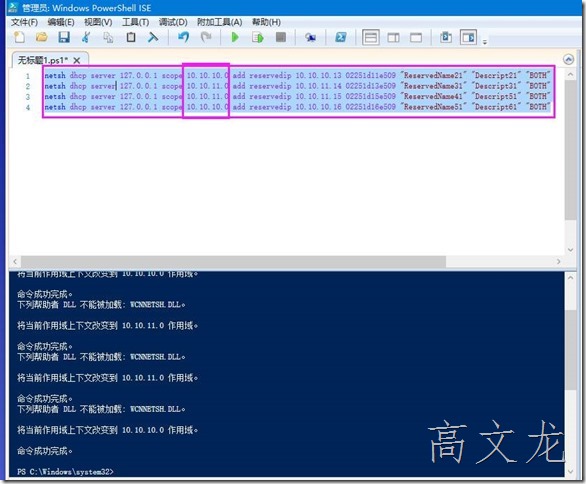
Task: Open a script with folder icon
Action: (x=41, y=37)
